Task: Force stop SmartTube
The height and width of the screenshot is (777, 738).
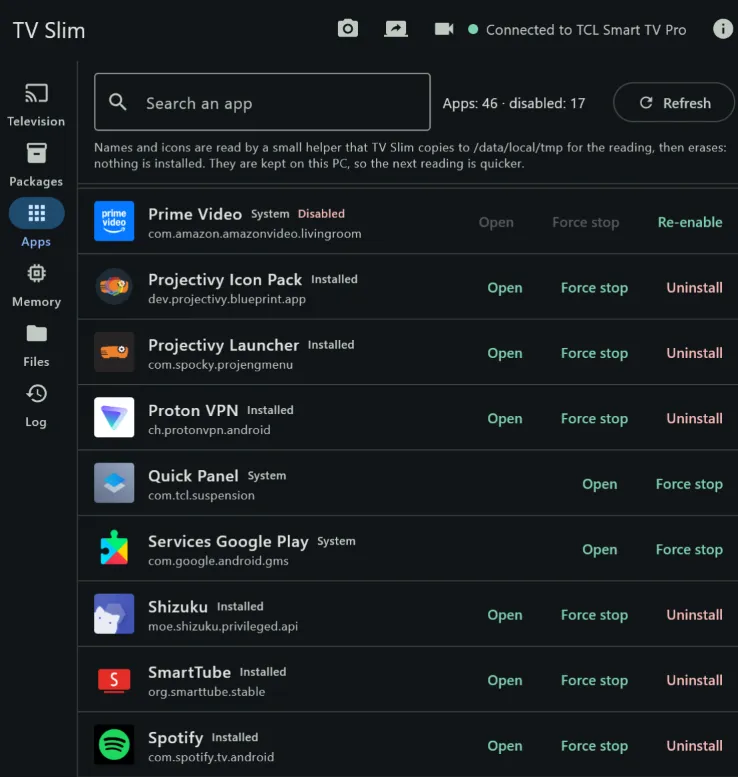Action: pos(594,680)
